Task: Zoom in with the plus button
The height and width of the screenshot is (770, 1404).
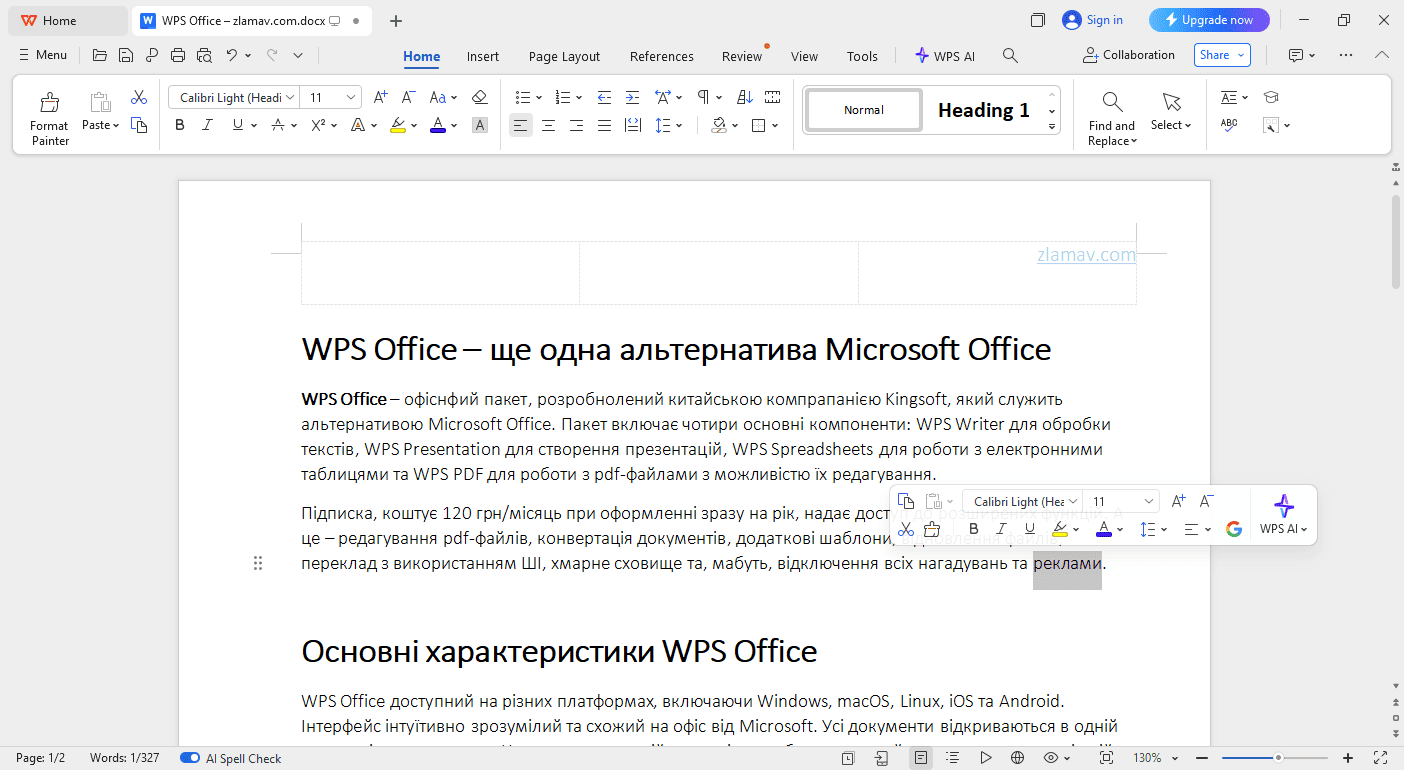Action: point(1348,758)
